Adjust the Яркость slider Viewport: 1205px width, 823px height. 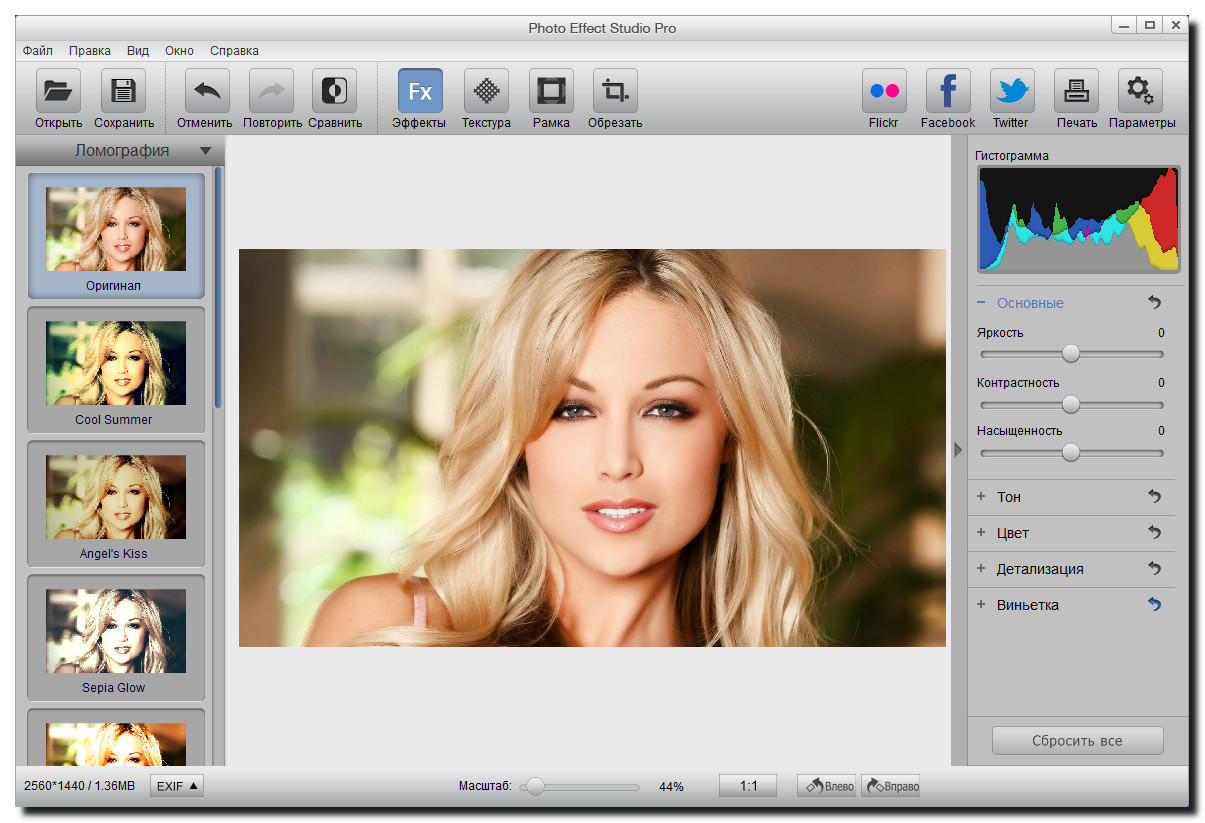click(x=1071, y=354)
